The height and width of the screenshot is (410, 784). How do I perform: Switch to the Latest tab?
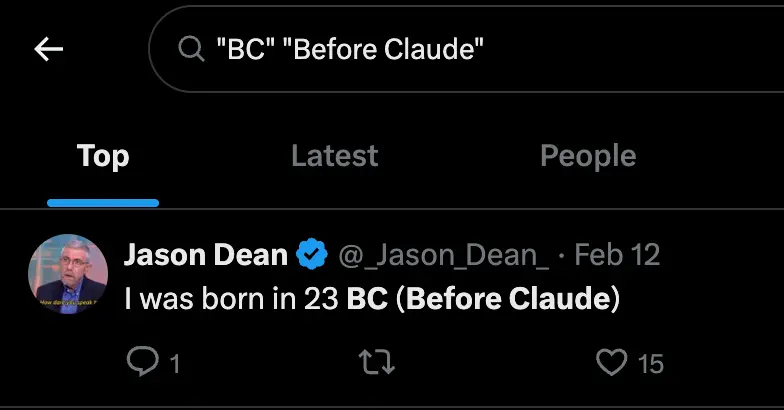pyautogui.click(x=334, y=156)
